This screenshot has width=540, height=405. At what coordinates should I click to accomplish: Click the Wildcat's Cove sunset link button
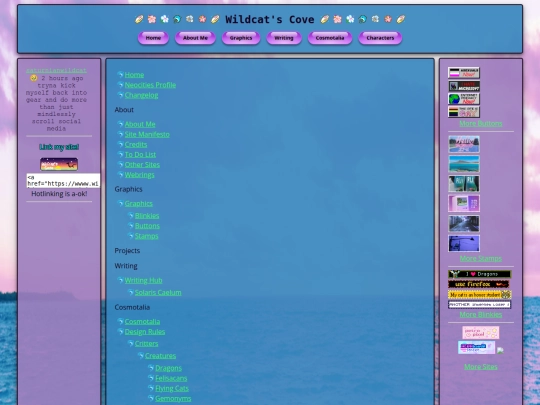tap(59, 164)
